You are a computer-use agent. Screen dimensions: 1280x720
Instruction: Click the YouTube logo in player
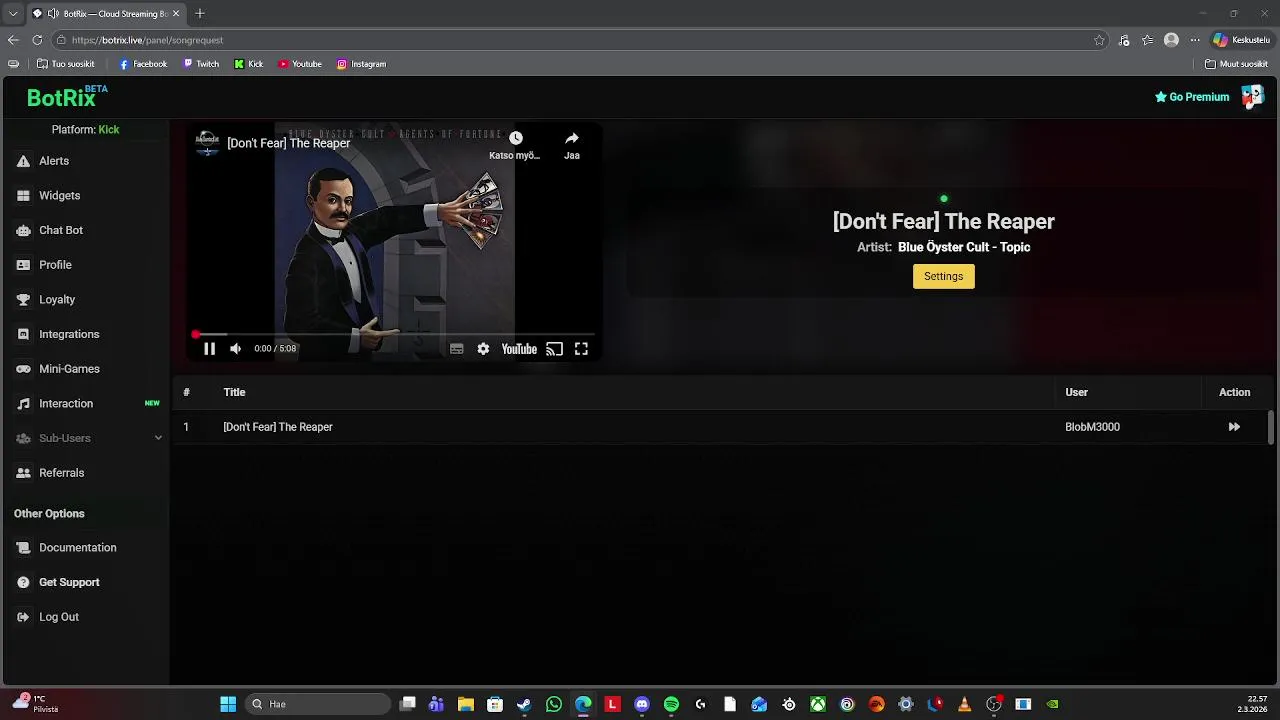pos(519,349)
